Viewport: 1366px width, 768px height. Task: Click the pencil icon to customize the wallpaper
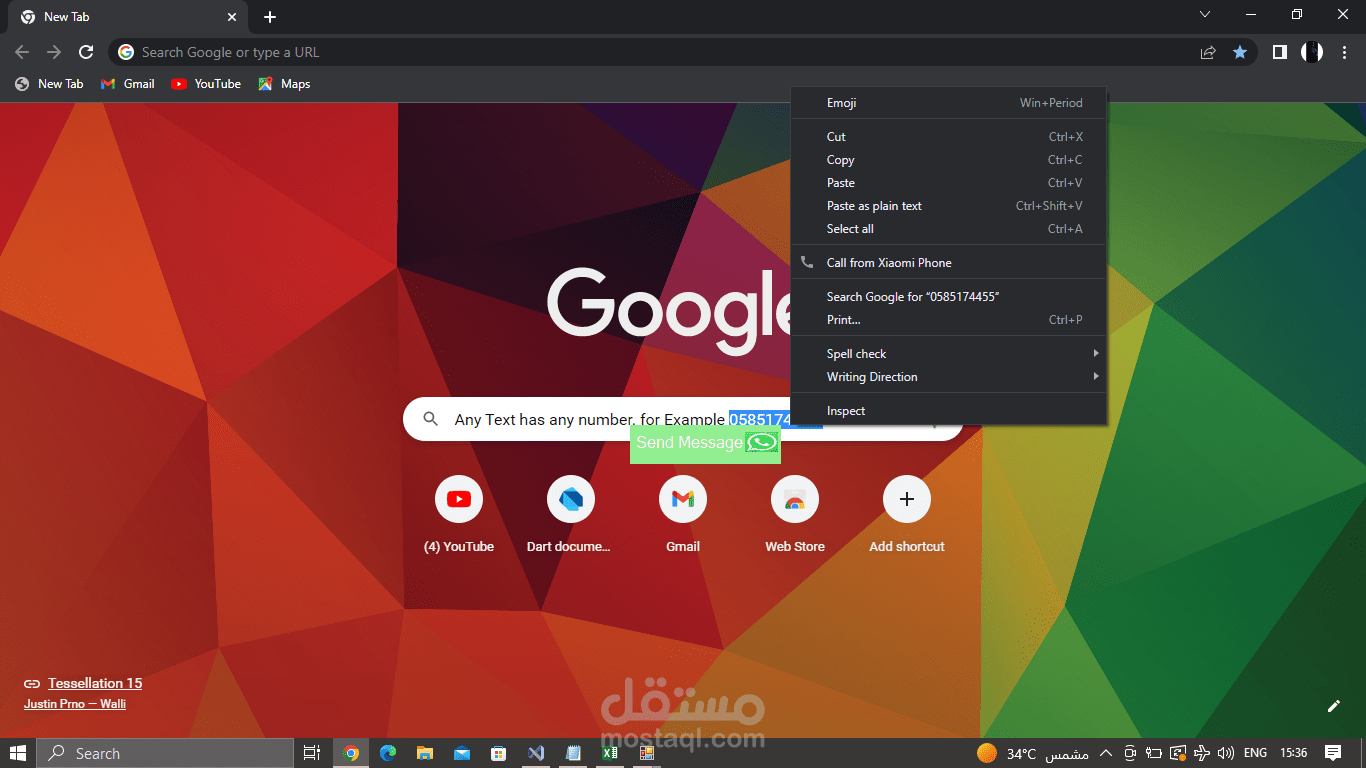(x=1334, y=706)
